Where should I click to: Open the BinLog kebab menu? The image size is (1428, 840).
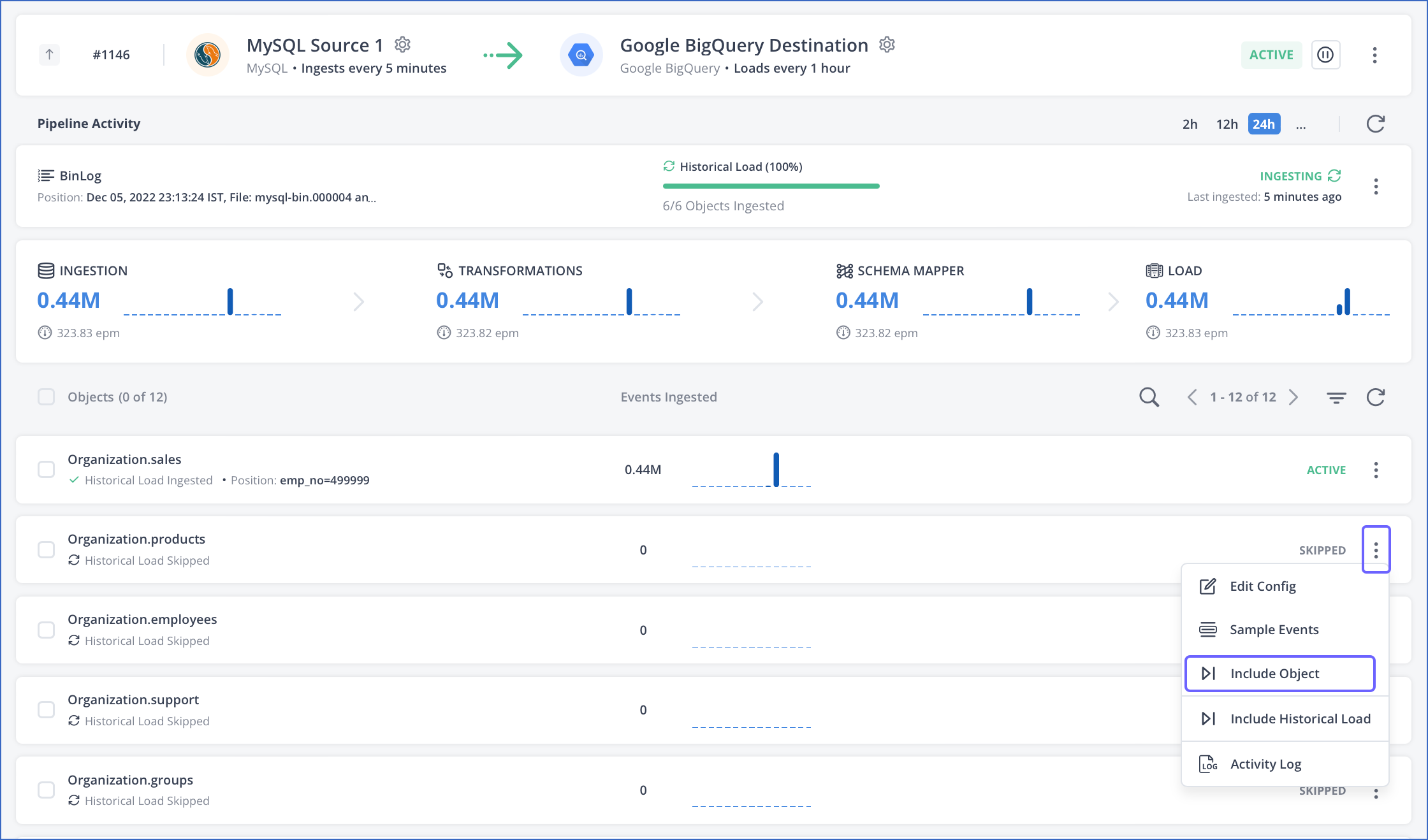(1376, 187)
